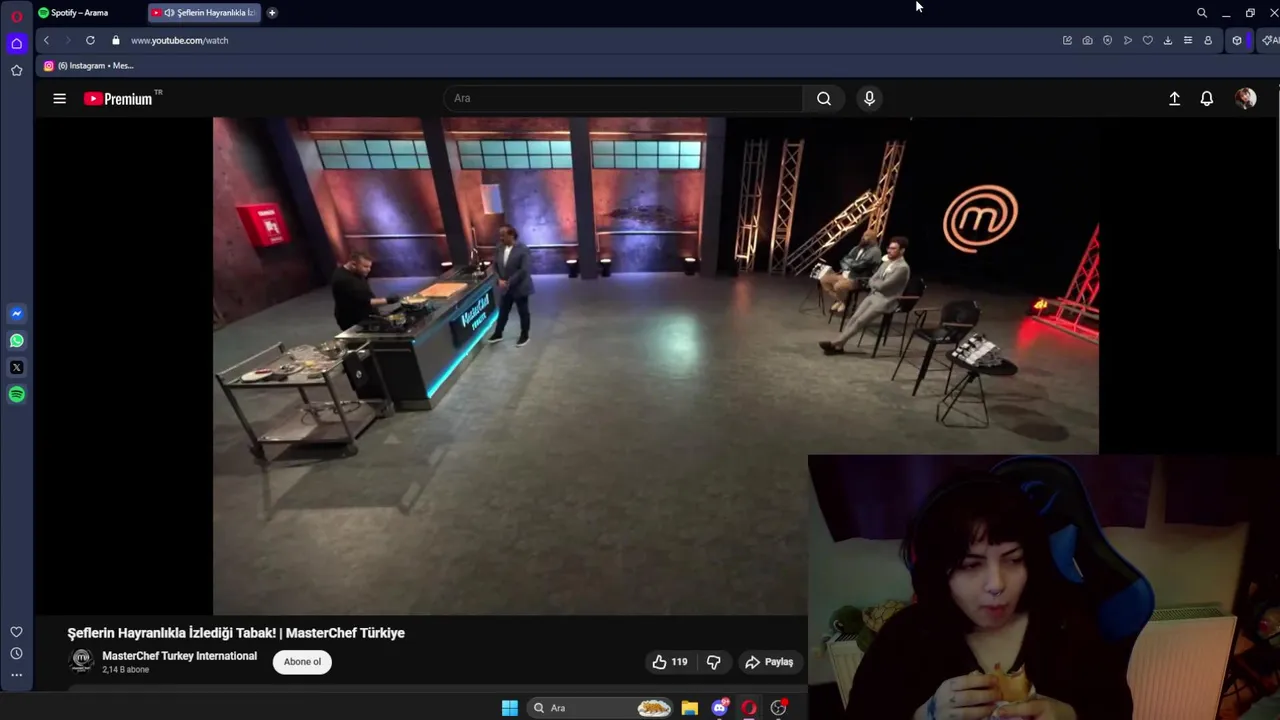Open YouTube notifications bell
1280x720 pixels.
[1207, 98]
